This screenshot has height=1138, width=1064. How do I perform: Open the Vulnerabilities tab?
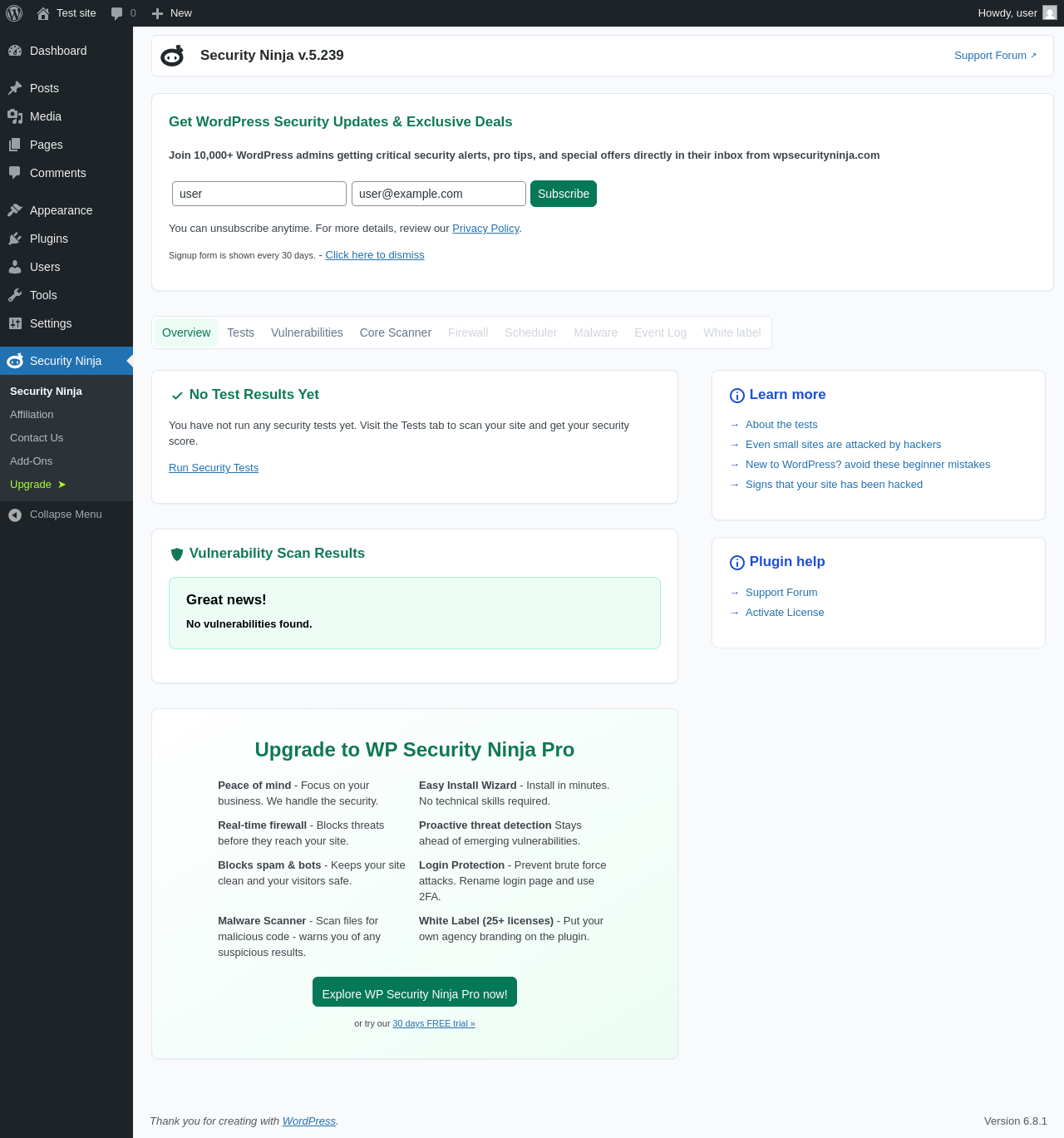(307, 333)
